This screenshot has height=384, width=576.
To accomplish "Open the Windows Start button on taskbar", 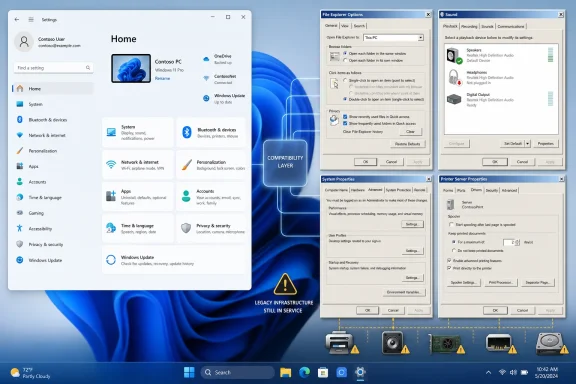I will coord(189,372).
